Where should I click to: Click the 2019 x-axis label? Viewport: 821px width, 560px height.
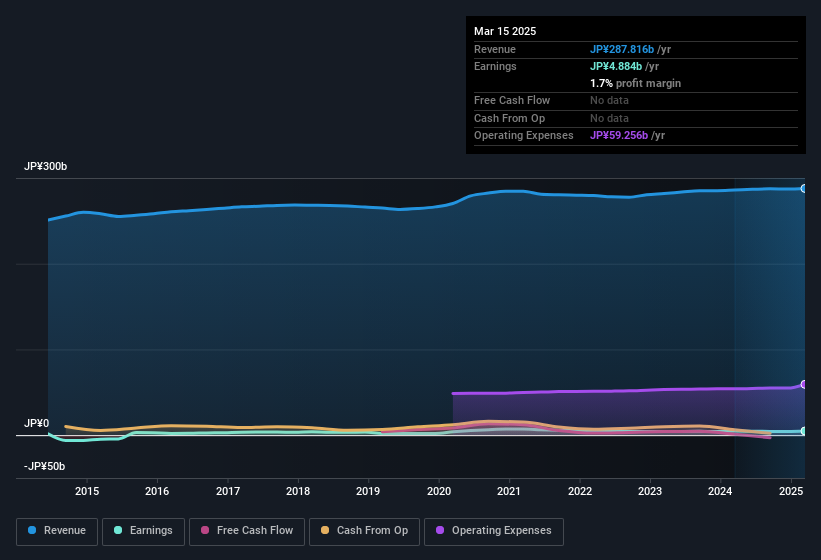(368, 491)
